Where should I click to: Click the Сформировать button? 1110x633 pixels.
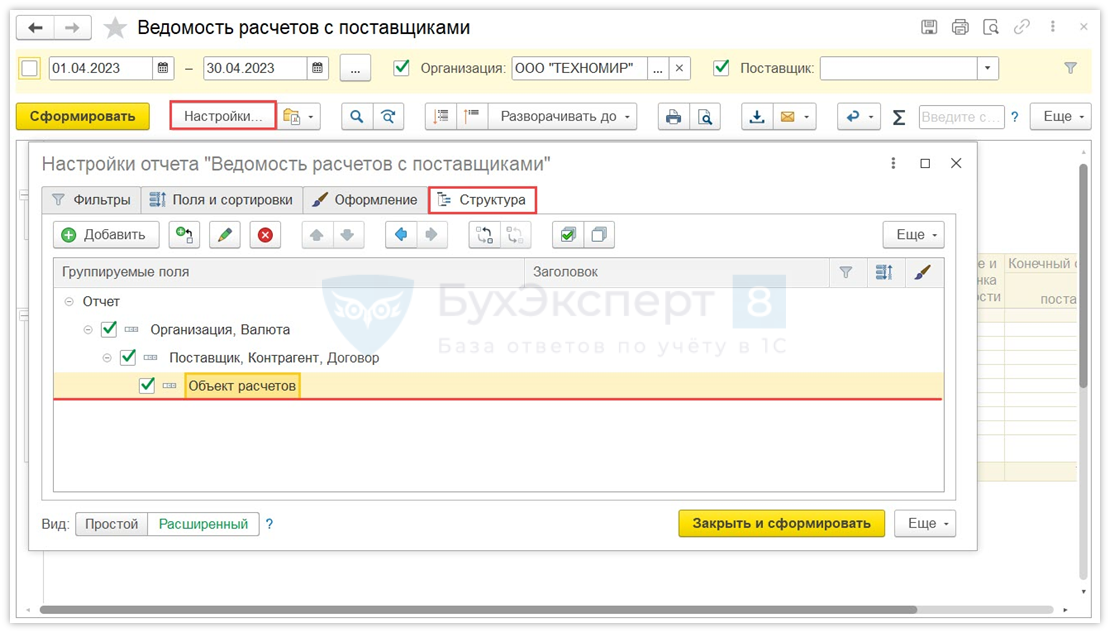pyautogui.click(x=82, y=117)
